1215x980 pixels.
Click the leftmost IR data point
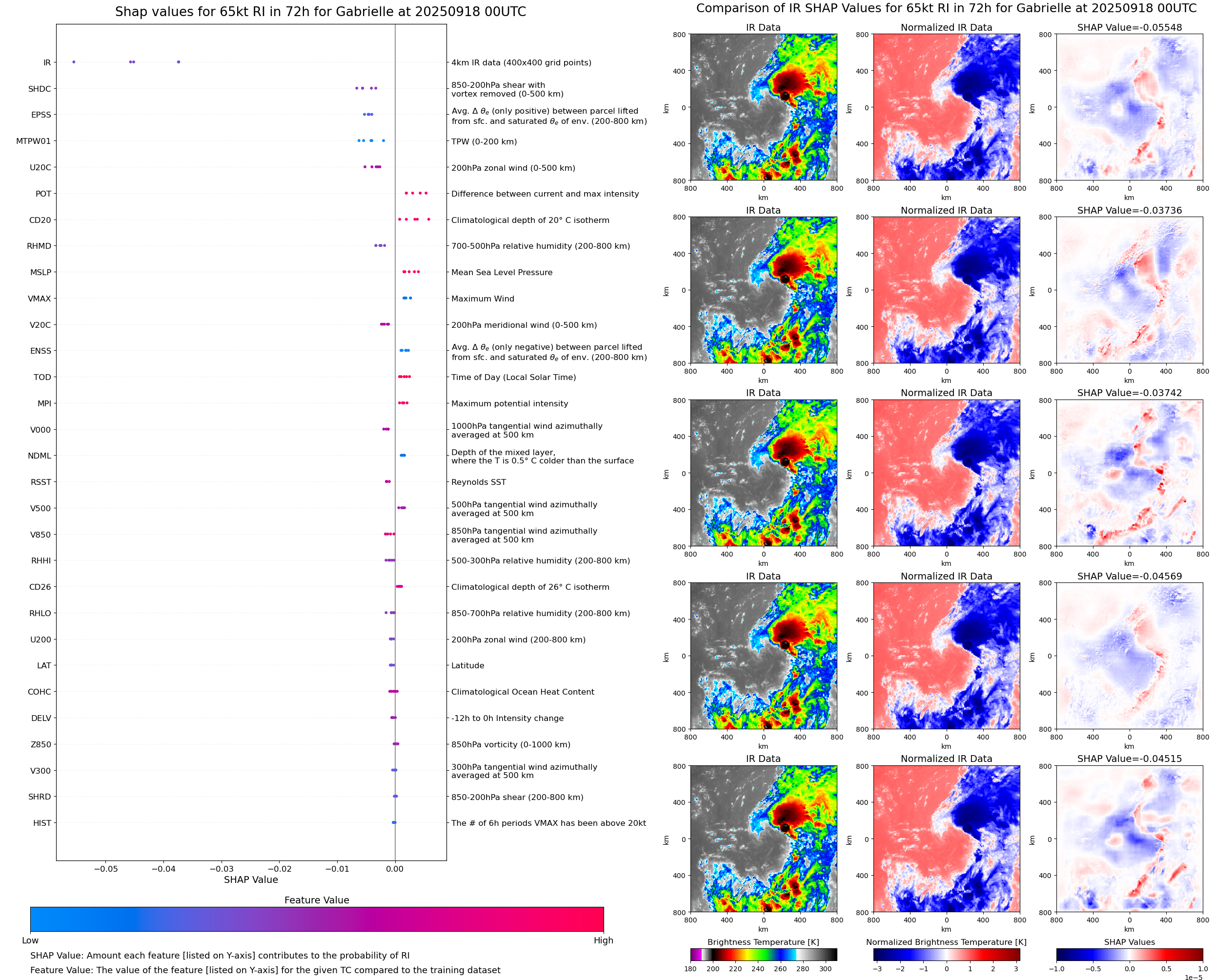point(74,62)
